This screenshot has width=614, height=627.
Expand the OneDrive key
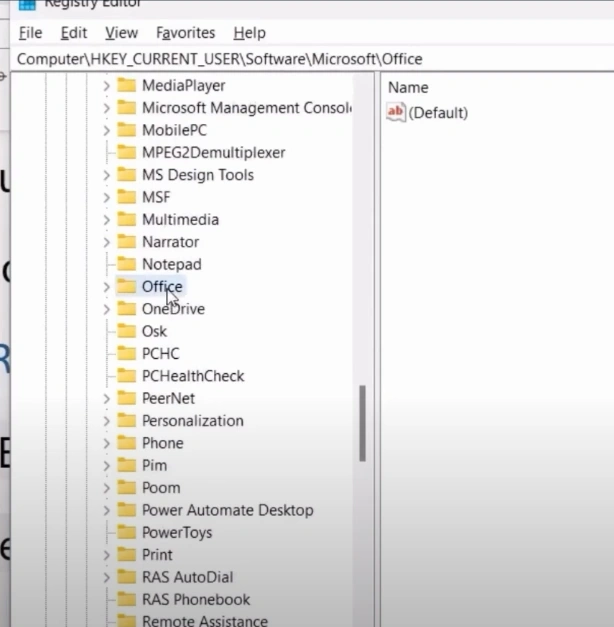click(106, 309)
